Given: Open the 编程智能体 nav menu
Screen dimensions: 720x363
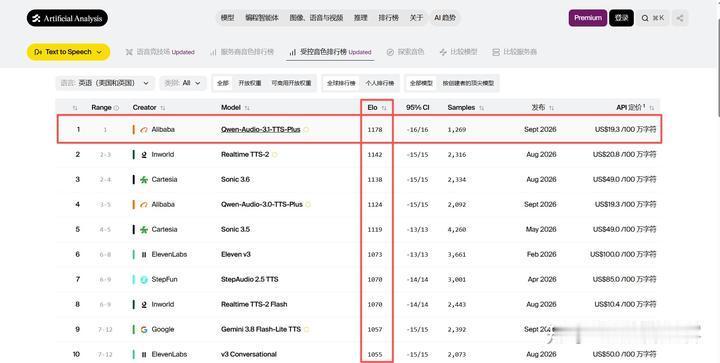Looking at the screenshot, I should point(262,18).
